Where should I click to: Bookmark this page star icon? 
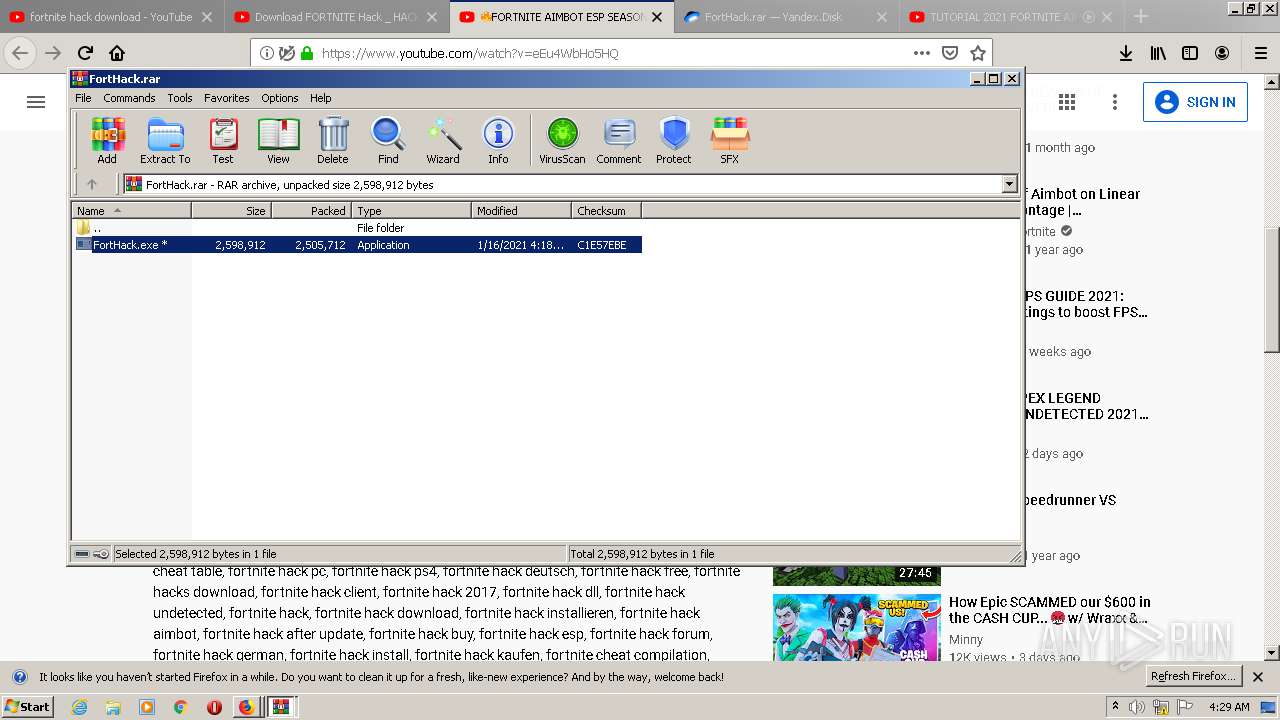(x=978, y=53)
